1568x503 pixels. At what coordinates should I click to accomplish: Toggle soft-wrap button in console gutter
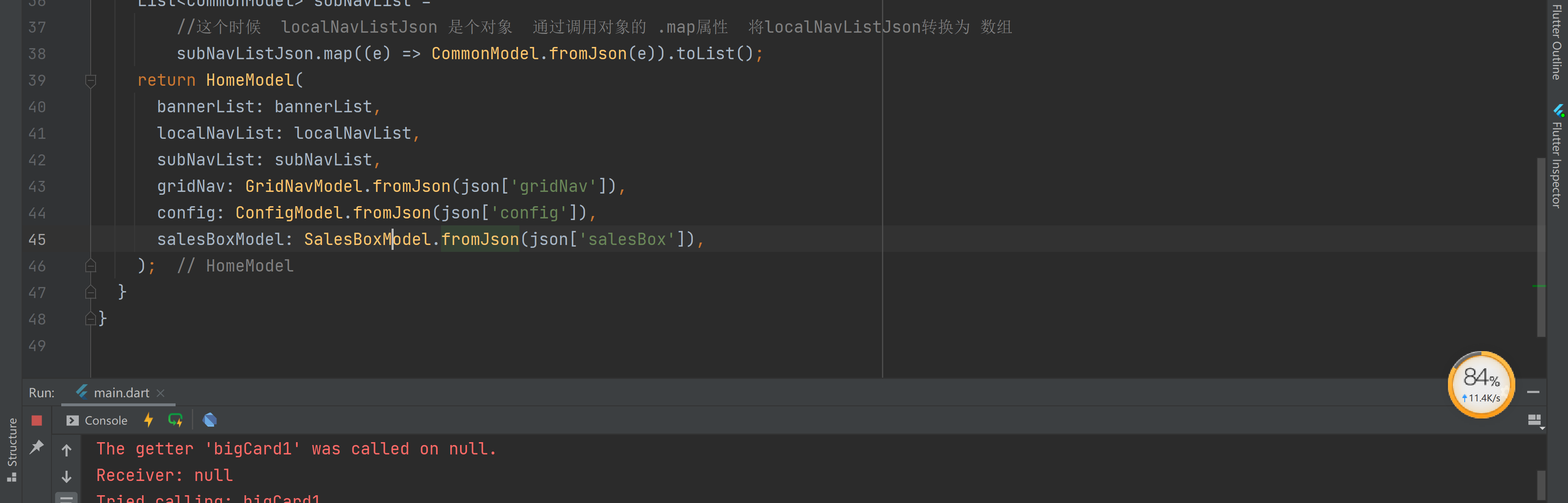[x=67, y=498]
